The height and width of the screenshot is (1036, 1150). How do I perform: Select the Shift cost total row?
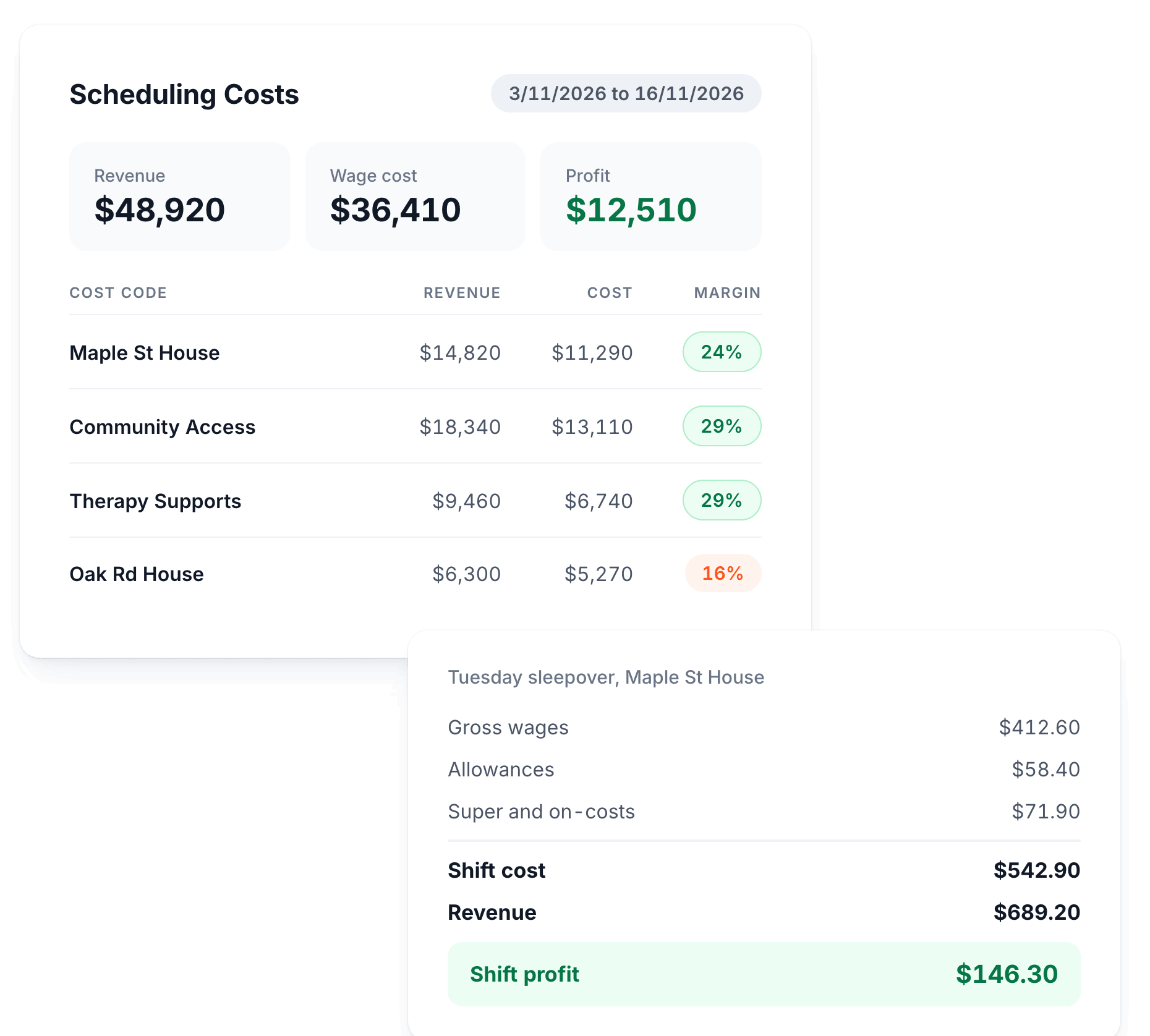click(764, 870)
